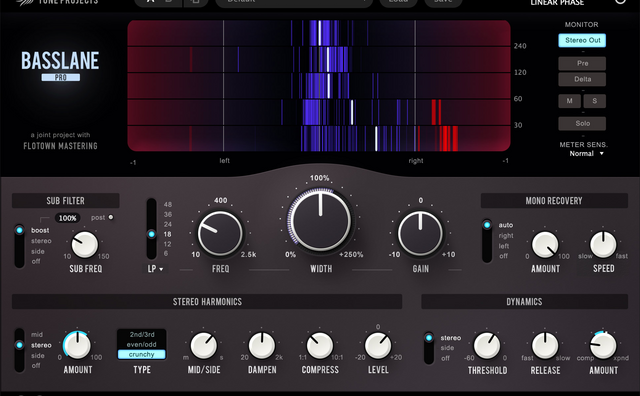Image resolution: width=640 pixels, height=396 pixels.
Task: Set Mono Recovery to right
Action: (506, 236)
